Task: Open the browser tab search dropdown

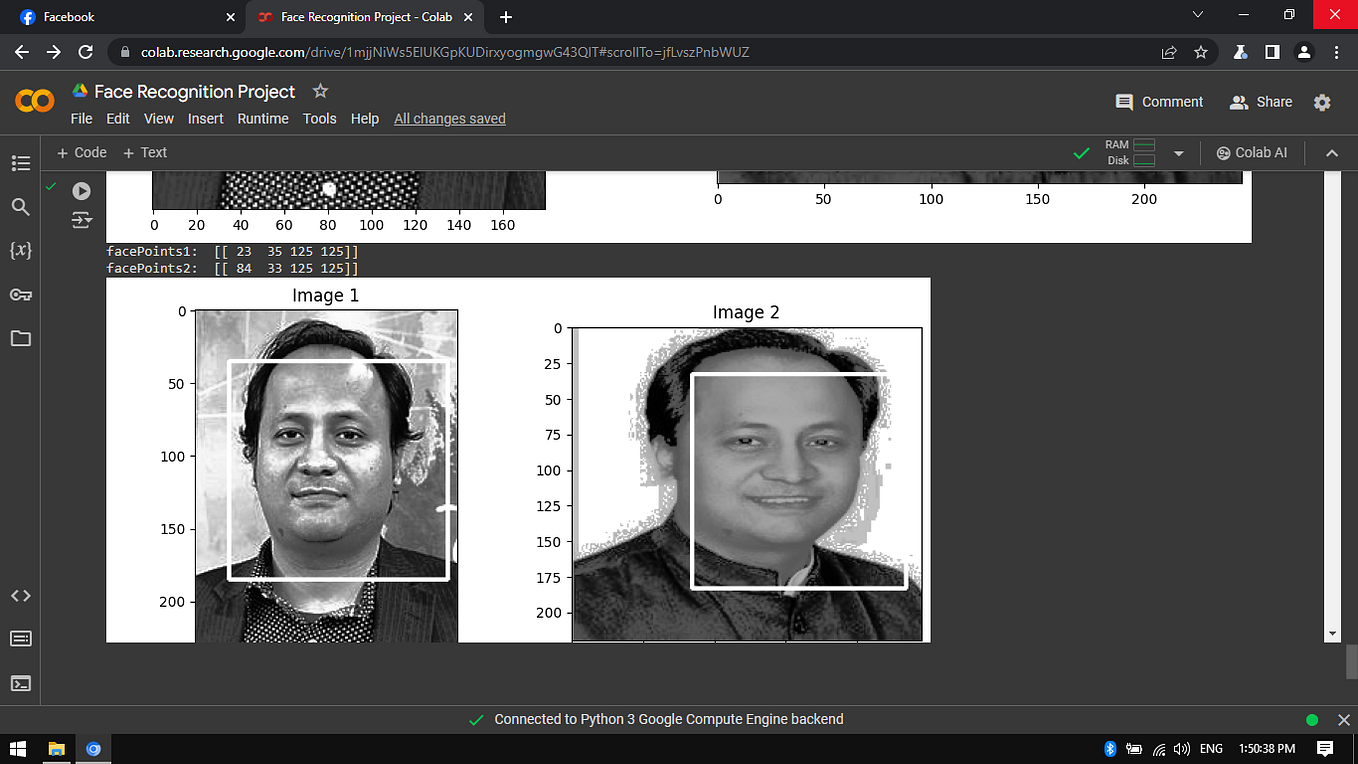Action: (x=1197, y=15)
